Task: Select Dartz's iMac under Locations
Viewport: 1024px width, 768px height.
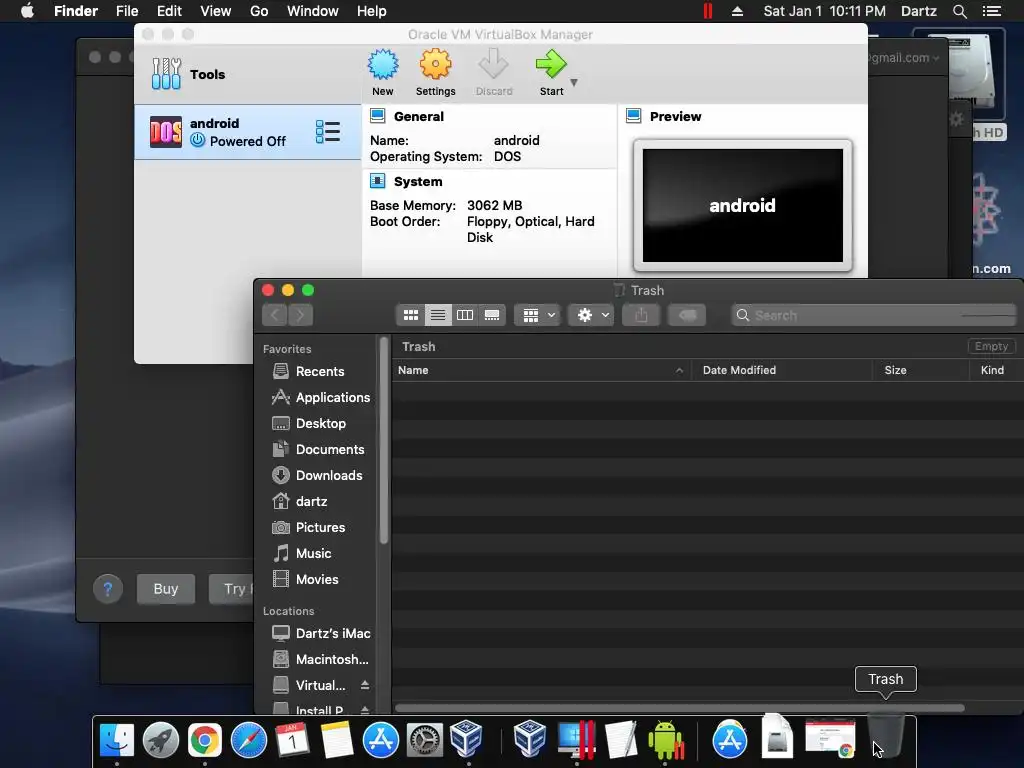Action: point(321,633)
